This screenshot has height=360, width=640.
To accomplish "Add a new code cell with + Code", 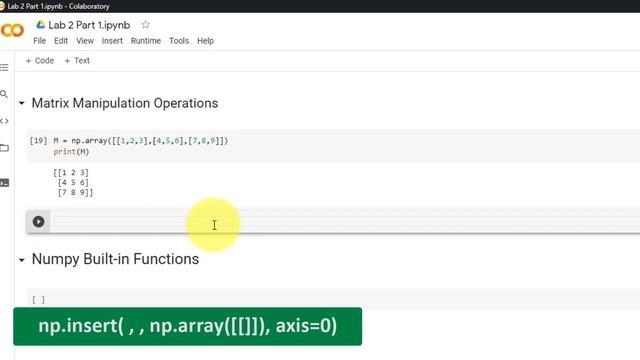I will click(x=40, y=61).
